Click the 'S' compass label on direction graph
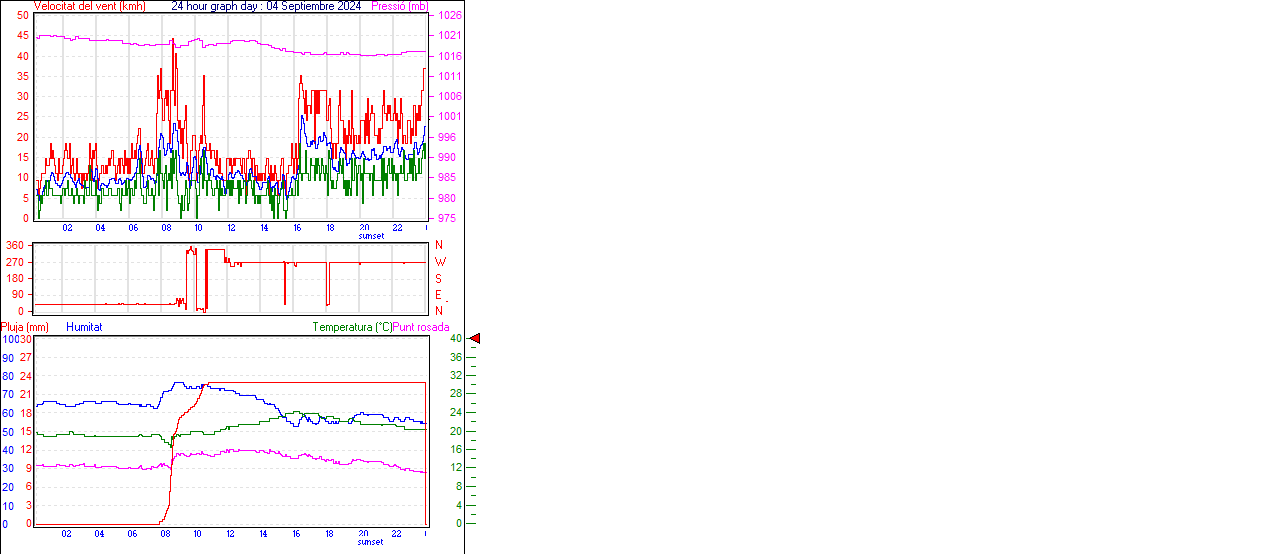 439,278
